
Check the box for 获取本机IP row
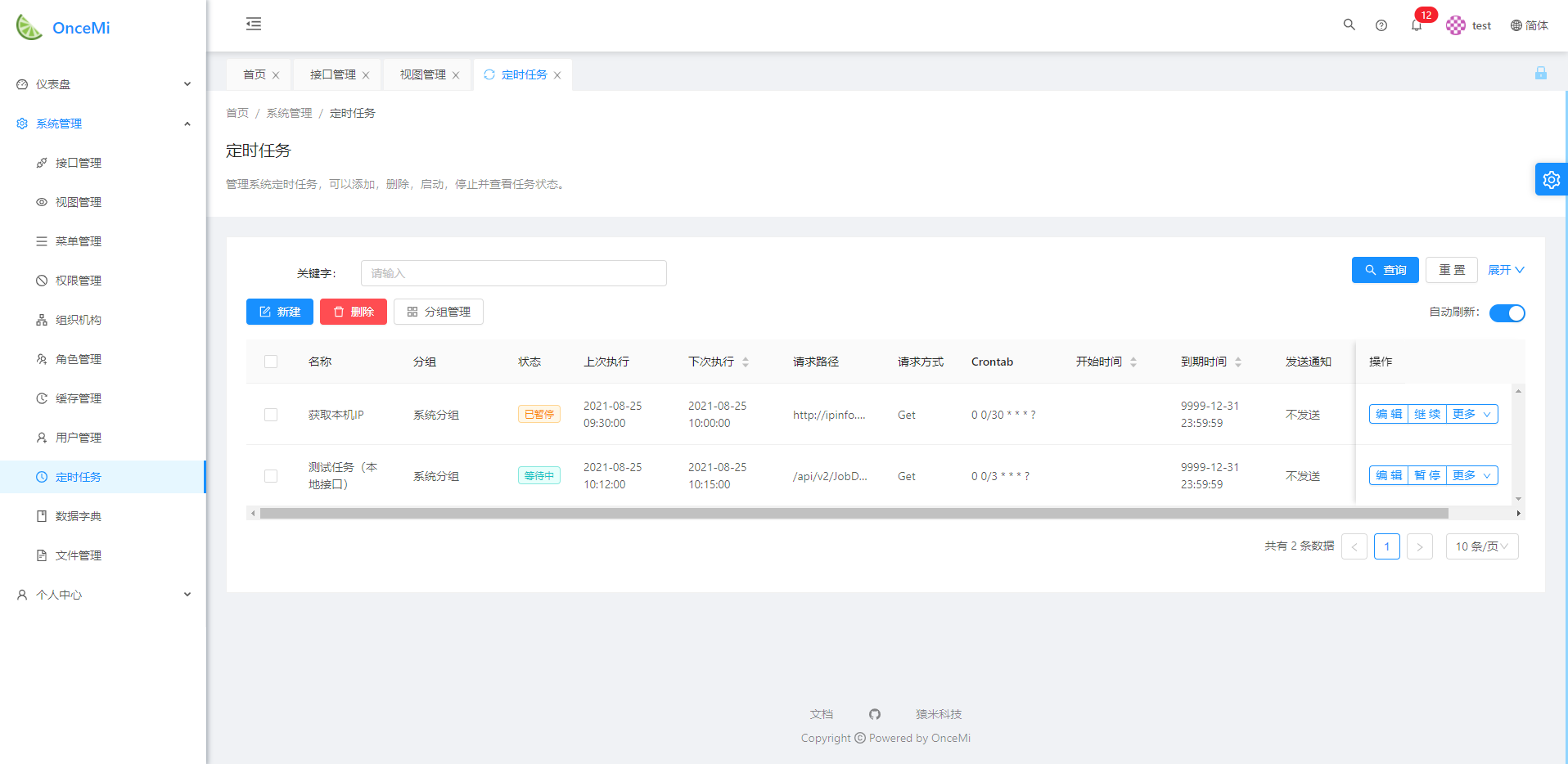(x=271, y=415)
